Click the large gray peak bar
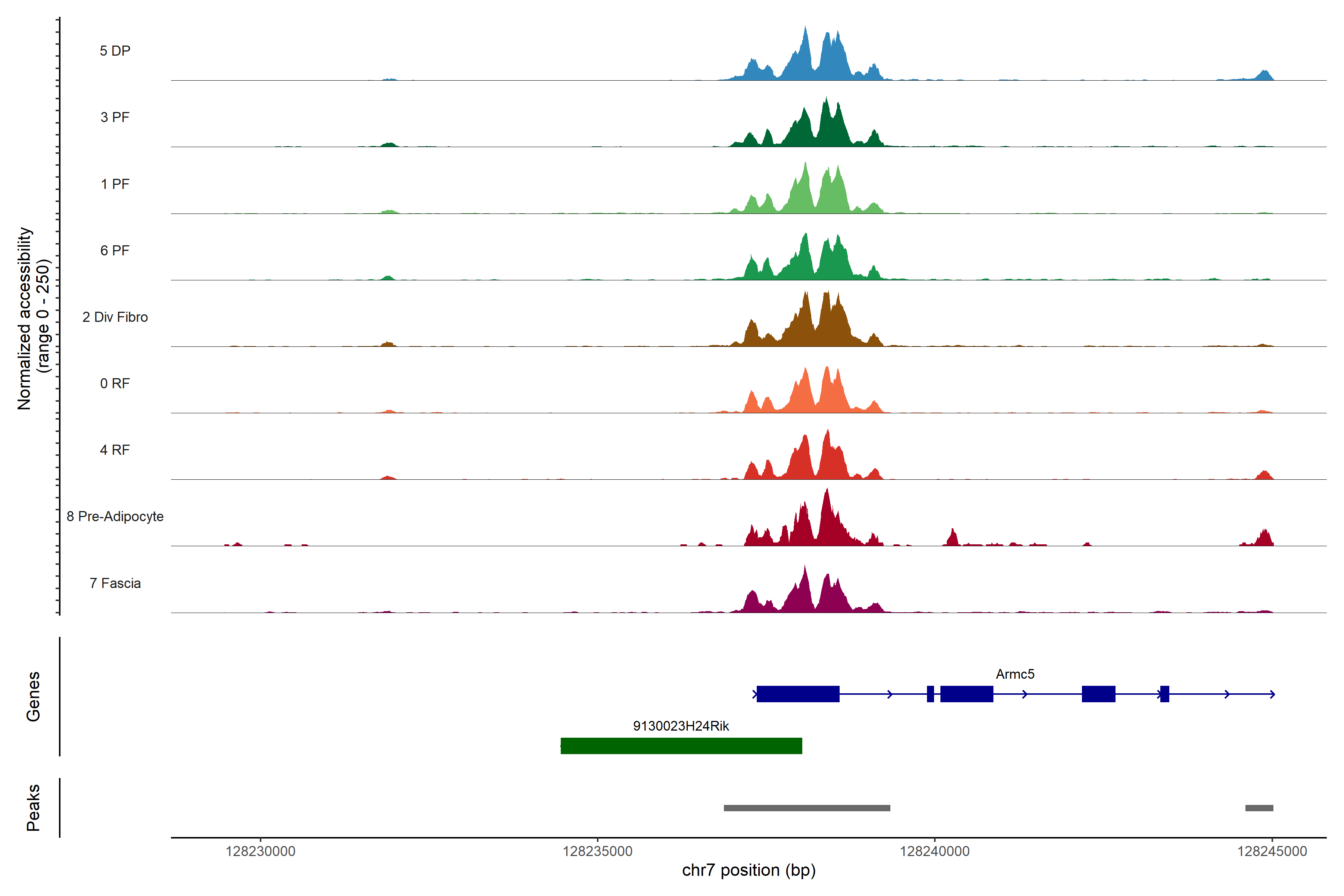 point(807,808)
